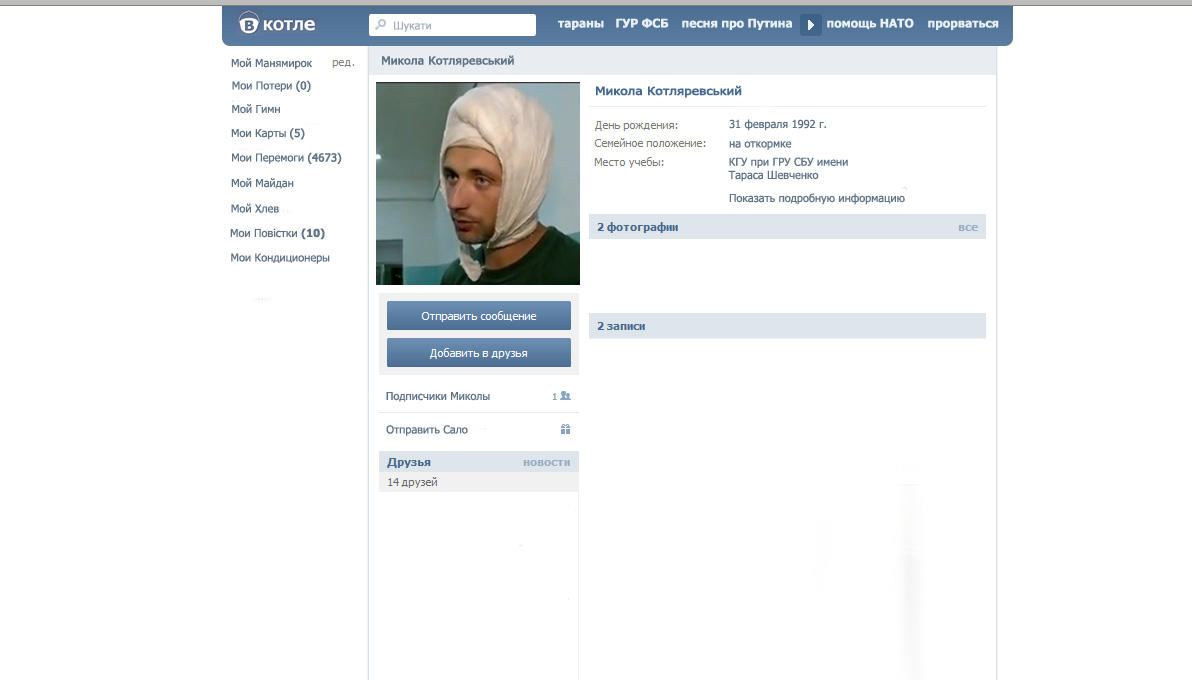
Task: Open Мои Потери (0) sidebar item
Action: click(271, 86)
